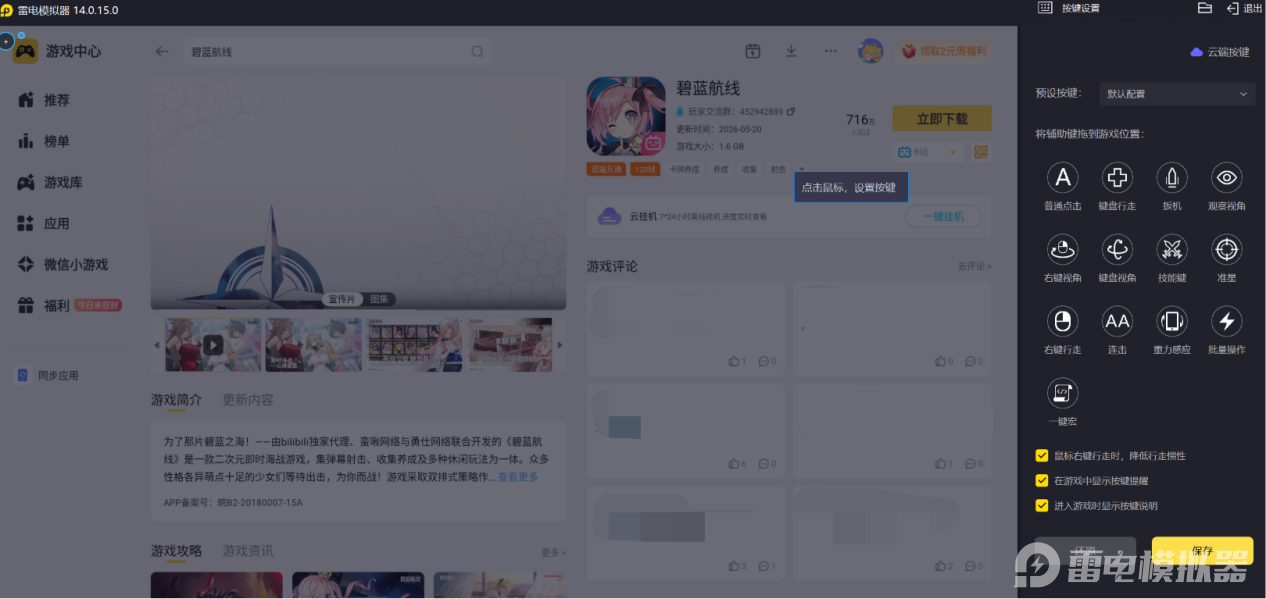Image resolution: width=1266 pixels, height=599 pixels.
Task: Switch to 图集 gallery tab
Action: click(379, 299)
